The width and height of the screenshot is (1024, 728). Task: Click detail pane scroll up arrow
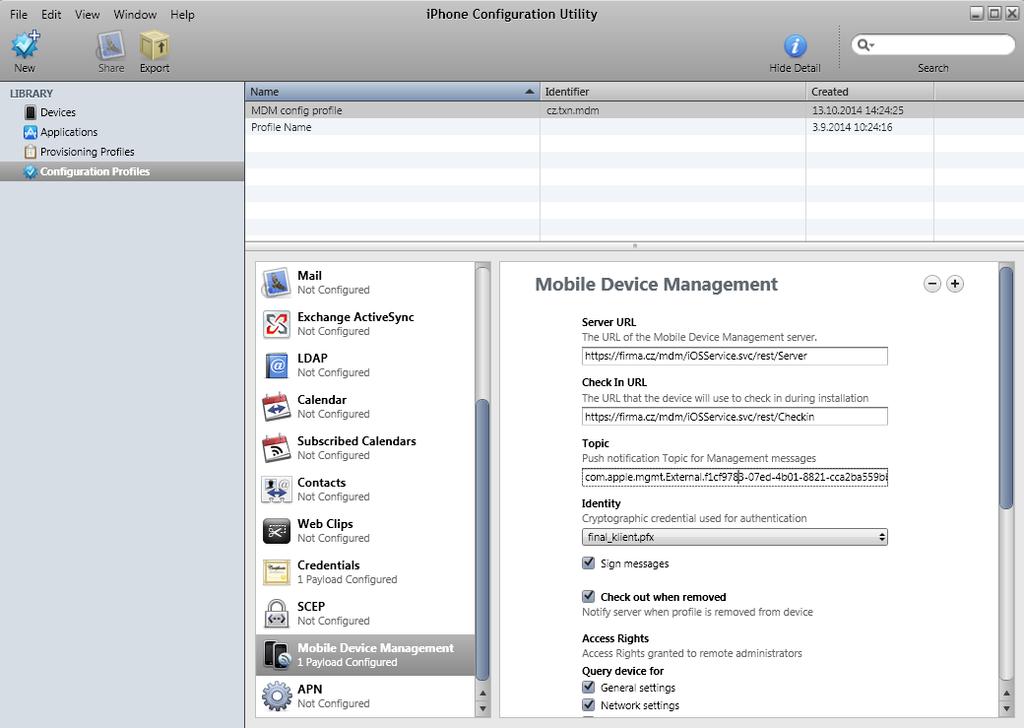coord(1006,693)
